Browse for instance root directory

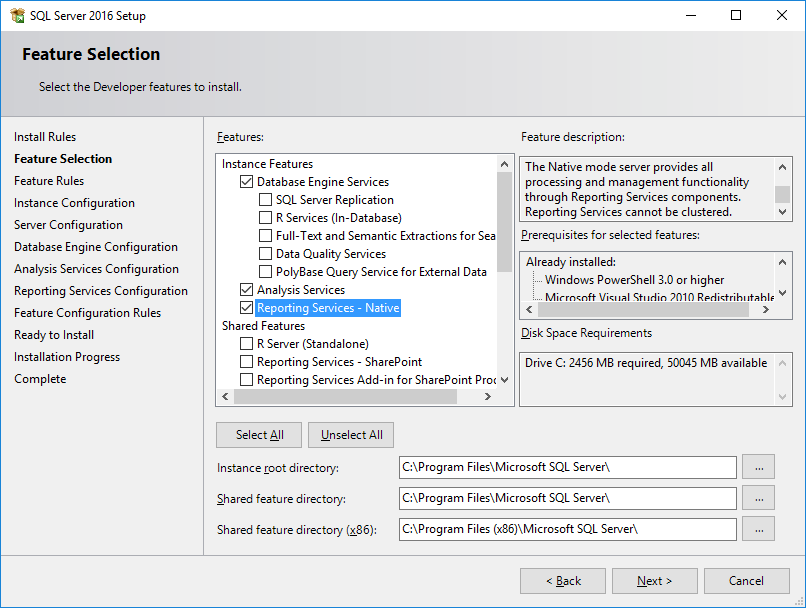pos(759,467)
